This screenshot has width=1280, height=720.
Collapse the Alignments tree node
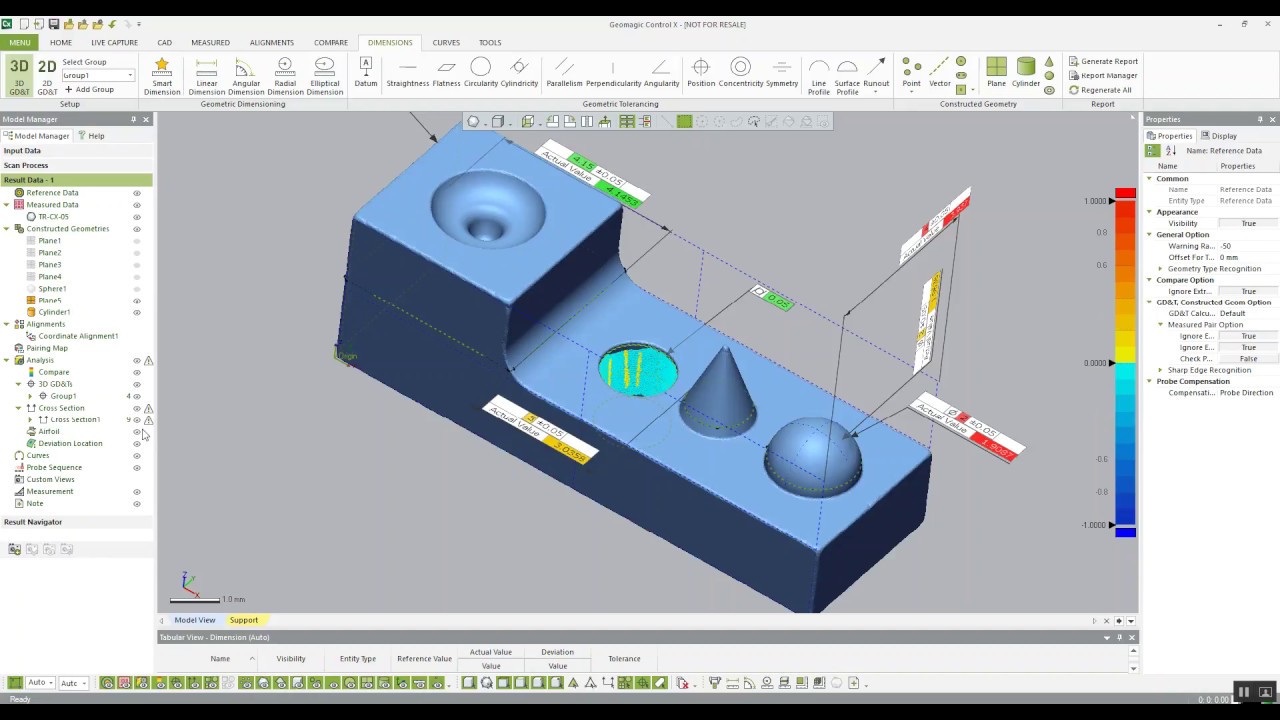pyautogui.click(x=6, y=324)
